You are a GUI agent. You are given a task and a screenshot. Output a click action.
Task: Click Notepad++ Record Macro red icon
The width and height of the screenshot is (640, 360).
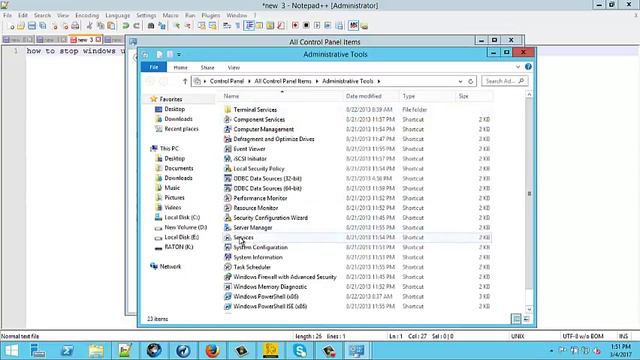click(295, 26)
